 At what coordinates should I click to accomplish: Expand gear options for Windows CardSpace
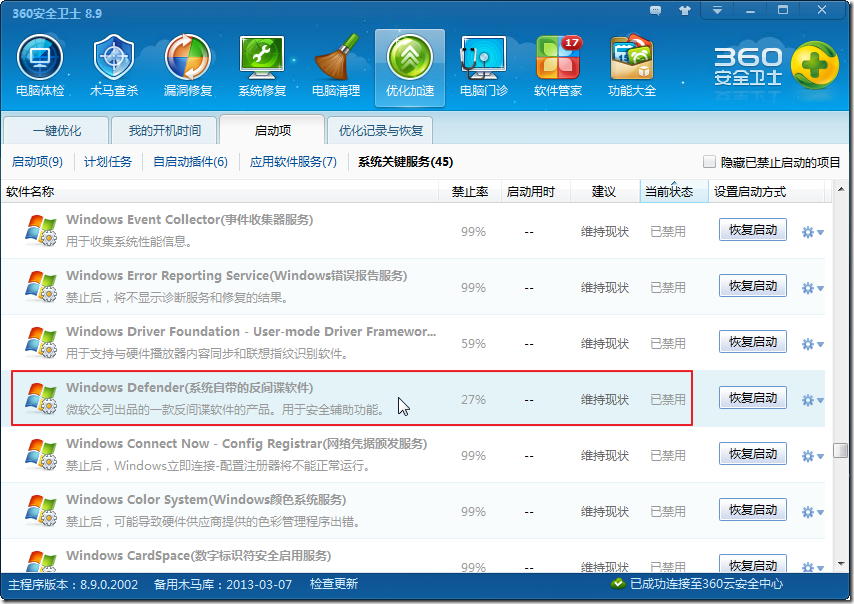pyautogui.click(x=813, y=567)
